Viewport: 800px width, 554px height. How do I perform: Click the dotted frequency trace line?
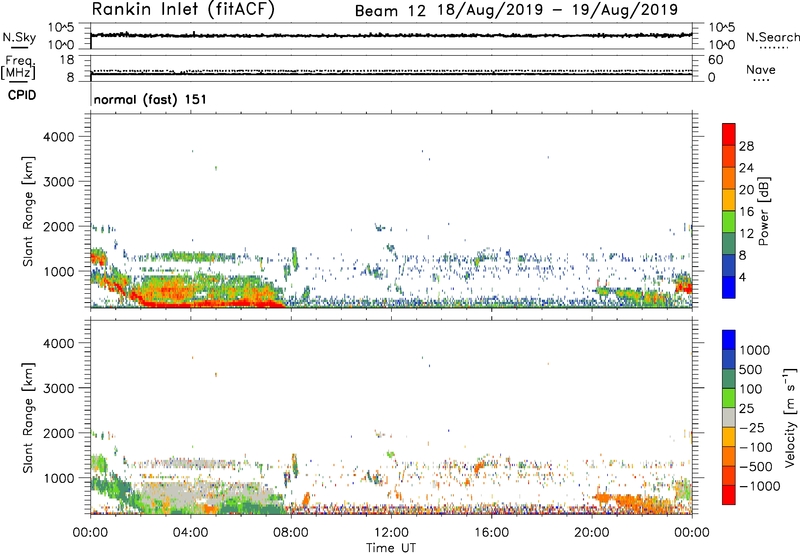[x=391, y=70]
